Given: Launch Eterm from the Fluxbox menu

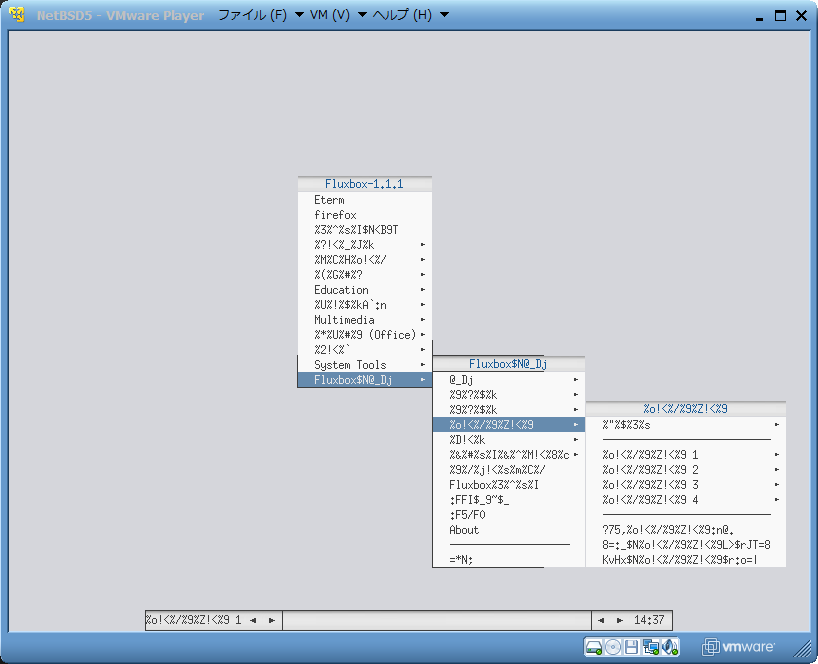Looking at the screenshot, I should (365, 200).
